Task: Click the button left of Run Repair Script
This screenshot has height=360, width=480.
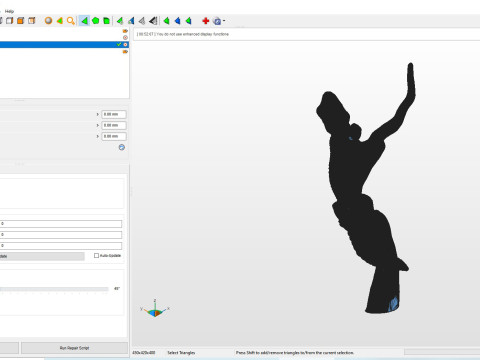Action: click(x=9, y=348)
